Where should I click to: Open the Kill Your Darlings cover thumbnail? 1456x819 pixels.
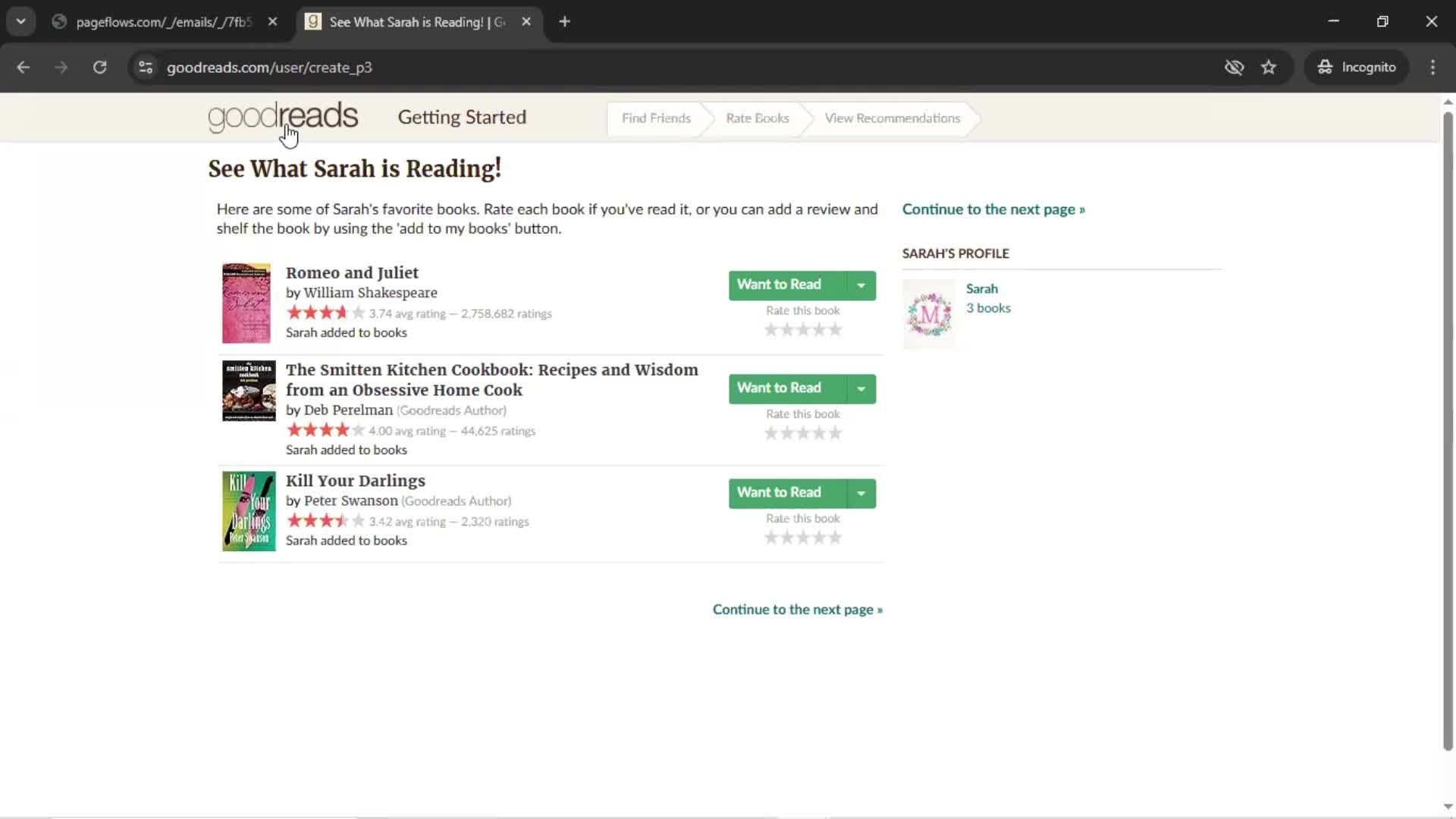tap(249, 511)
